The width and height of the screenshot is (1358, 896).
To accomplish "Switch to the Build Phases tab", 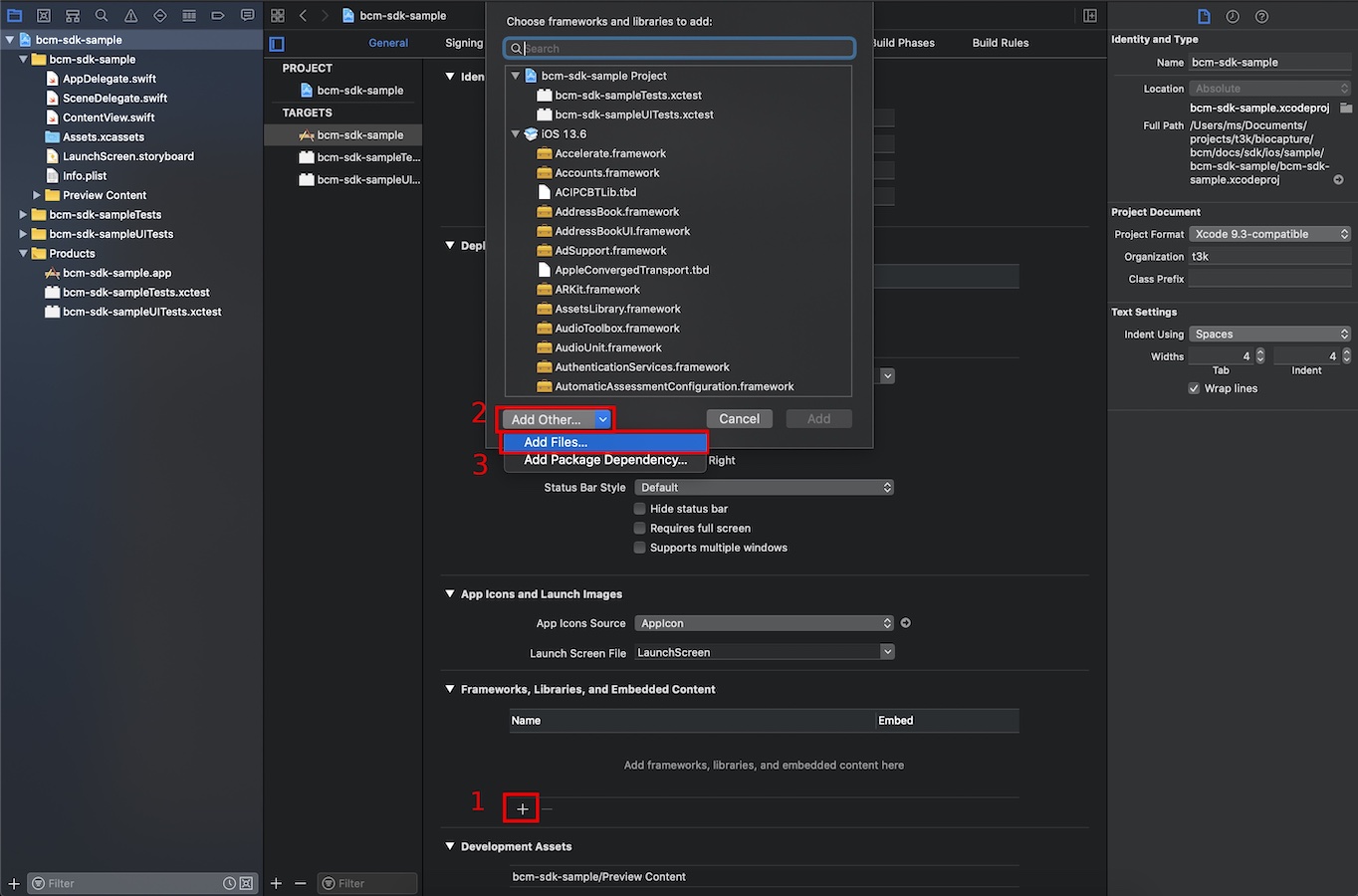I will pyautogui.click(x=903, y=43).
